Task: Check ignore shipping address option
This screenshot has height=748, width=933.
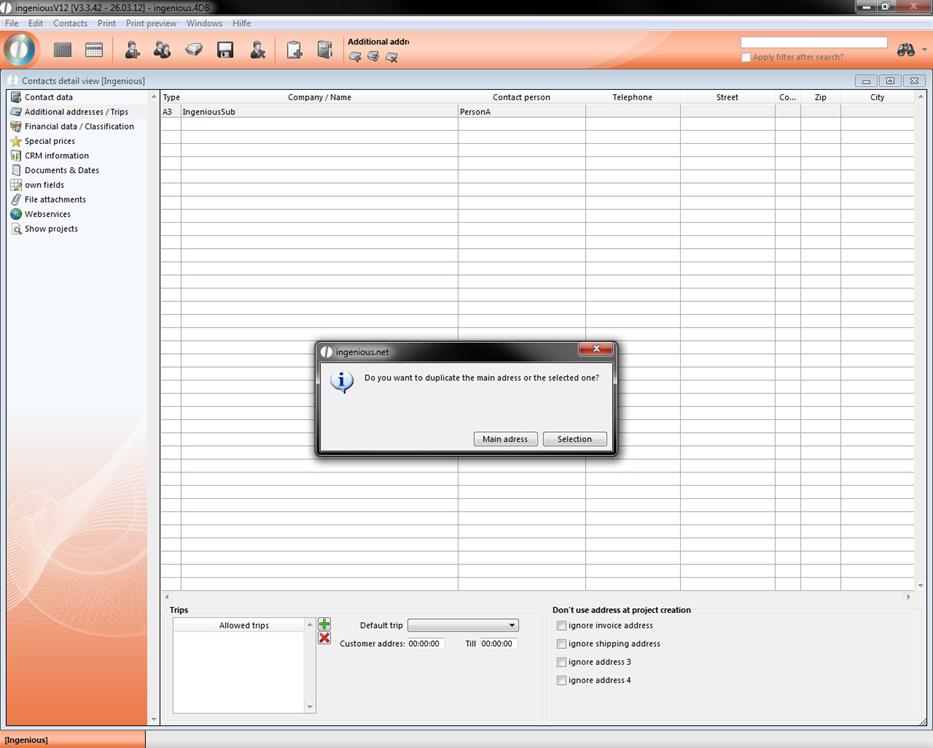Action: (x=562, y=644)
